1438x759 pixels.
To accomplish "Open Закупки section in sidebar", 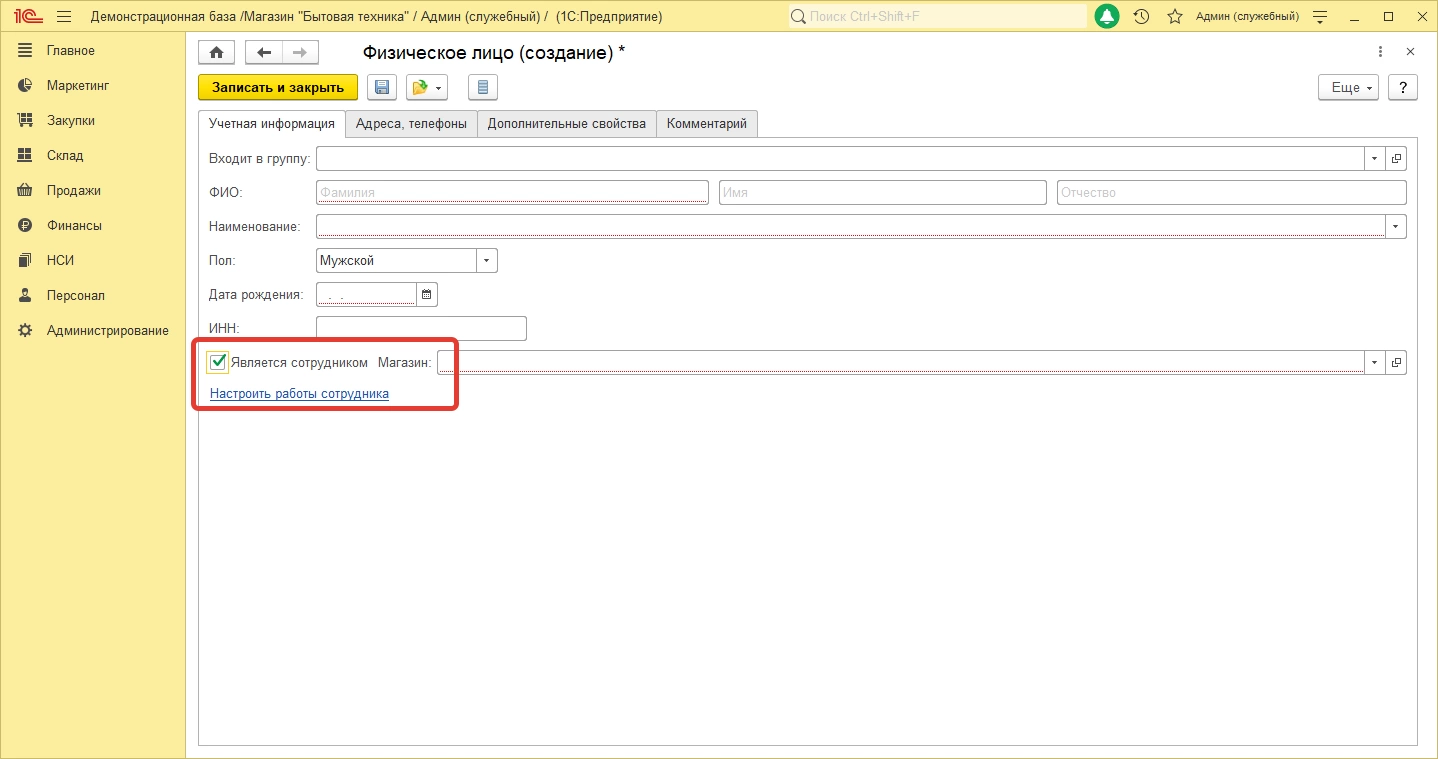I will [x=71, y=121].
